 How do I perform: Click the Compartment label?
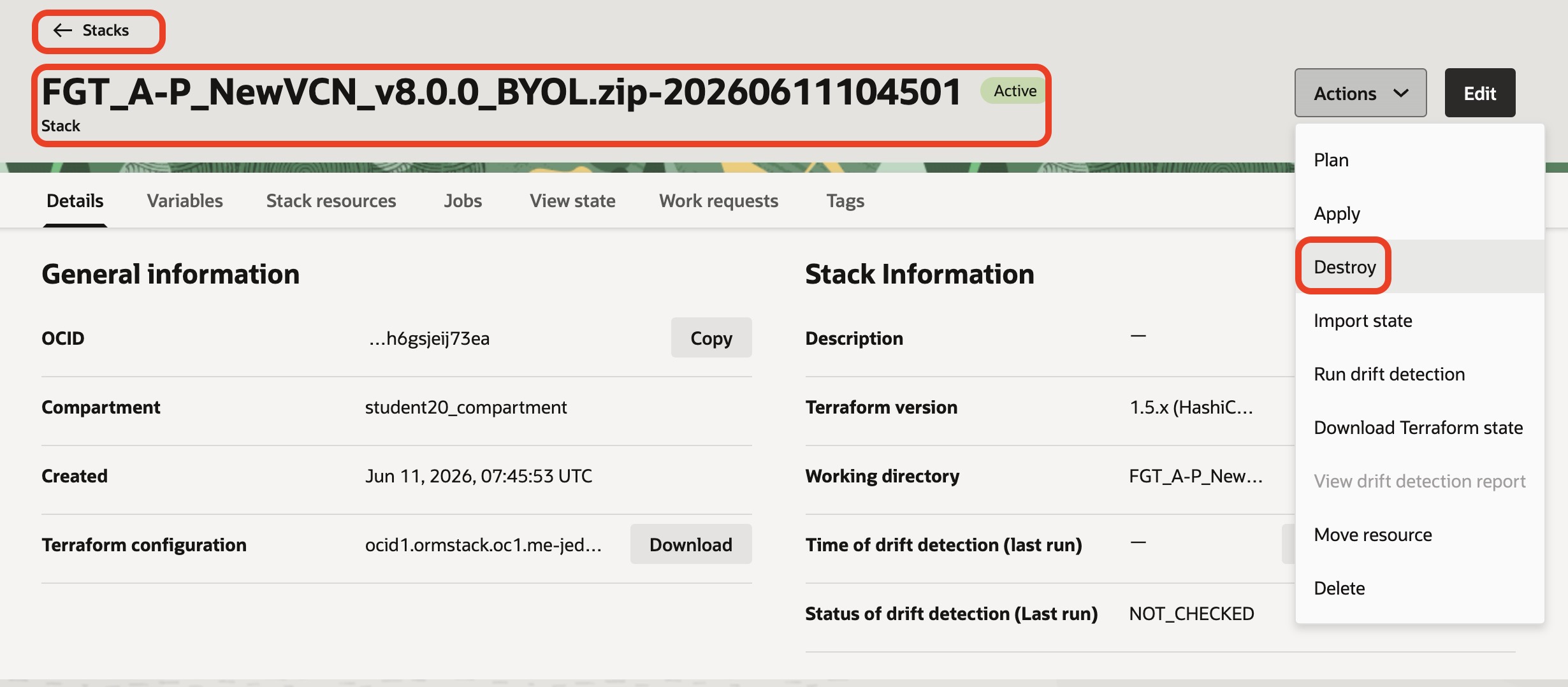[x=101, y=407]
